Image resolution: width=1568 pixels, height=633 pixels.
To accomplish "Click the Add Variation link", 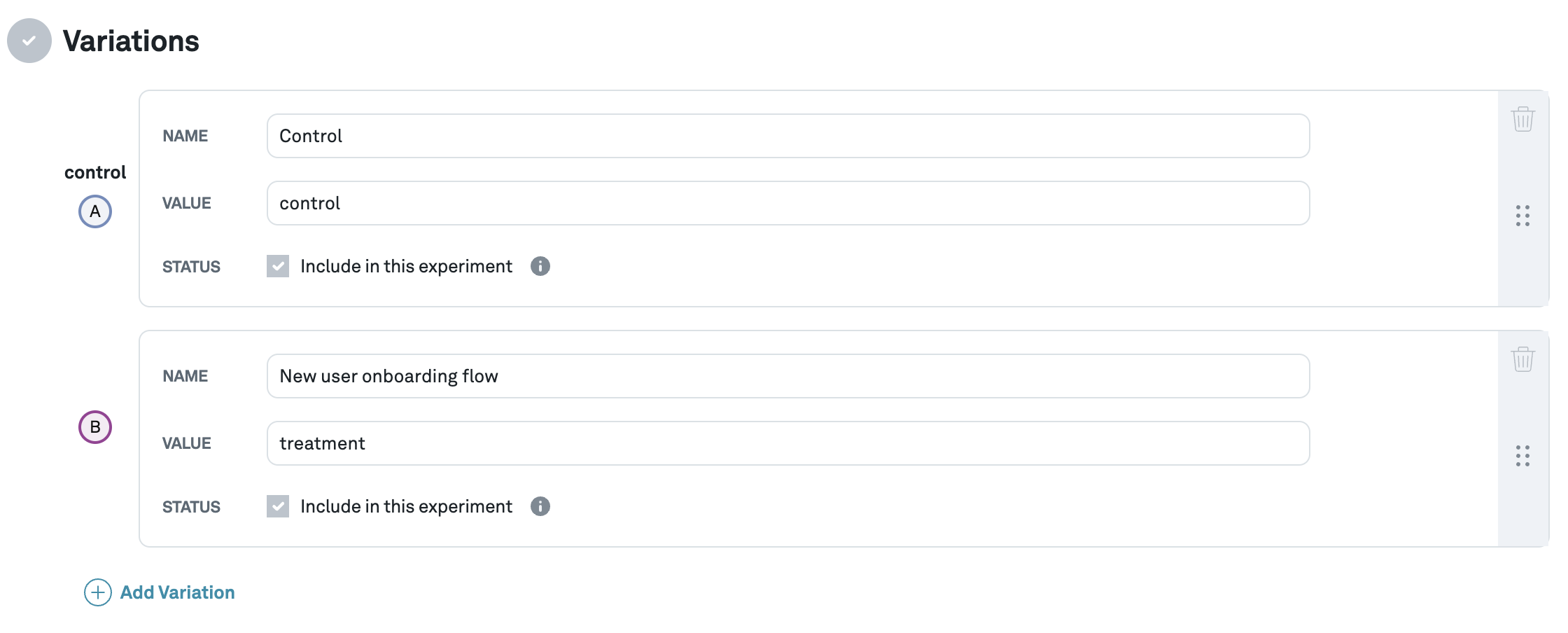I will pyautogui.click(x=177, y=592).
